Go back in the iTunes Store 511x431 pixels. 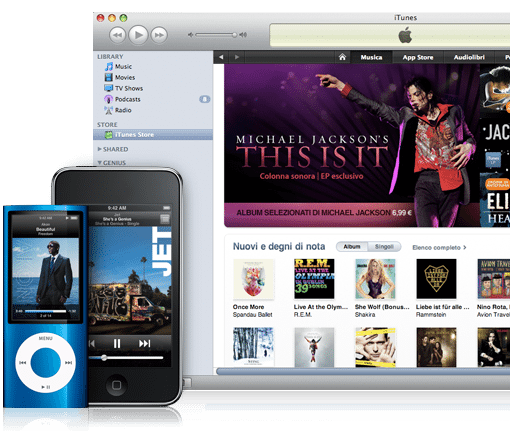pyautogui.click(x=221, y=57)
